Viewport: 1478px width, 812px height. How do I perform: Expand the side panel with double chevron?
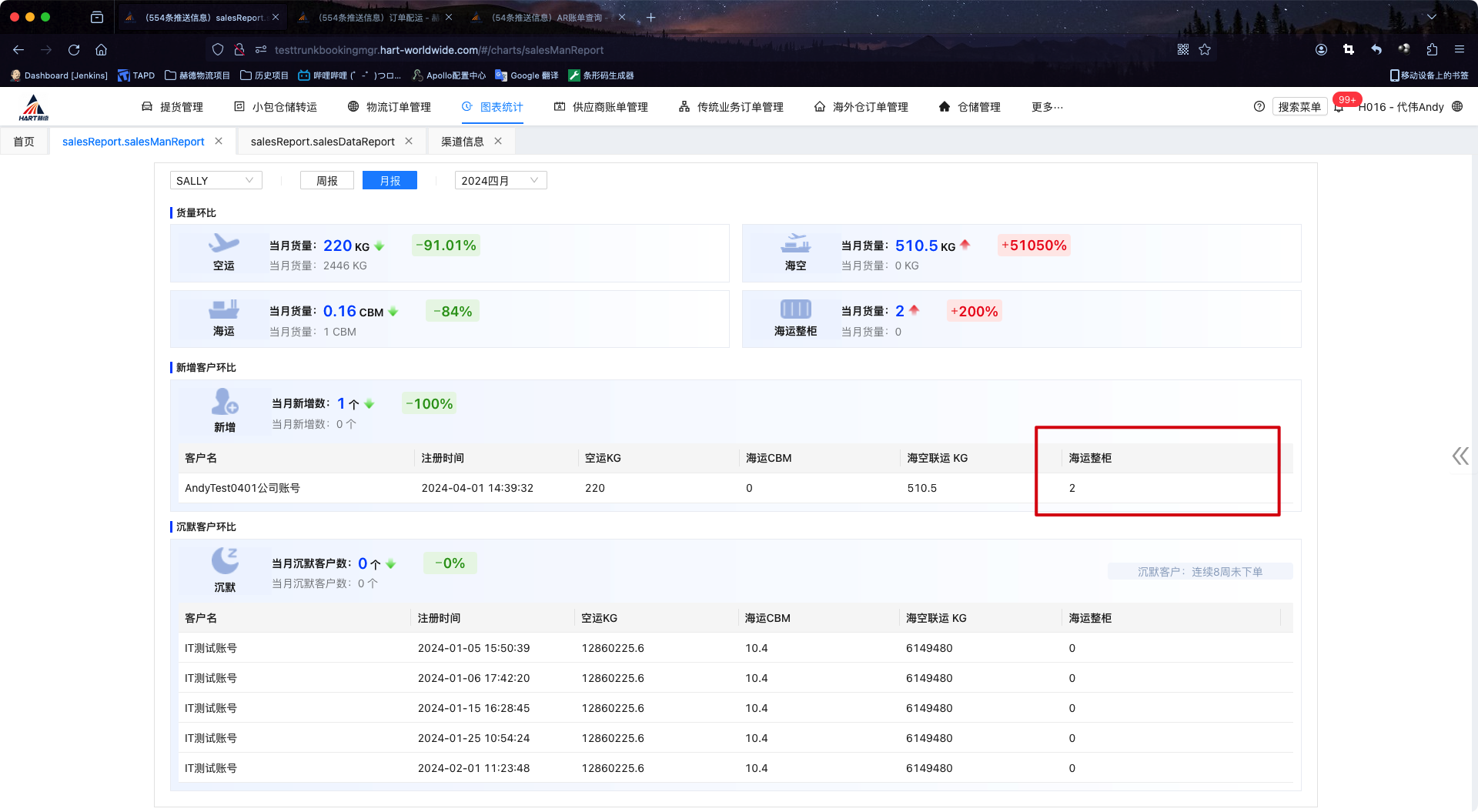pyautogui.click(x=1460, y=456)
